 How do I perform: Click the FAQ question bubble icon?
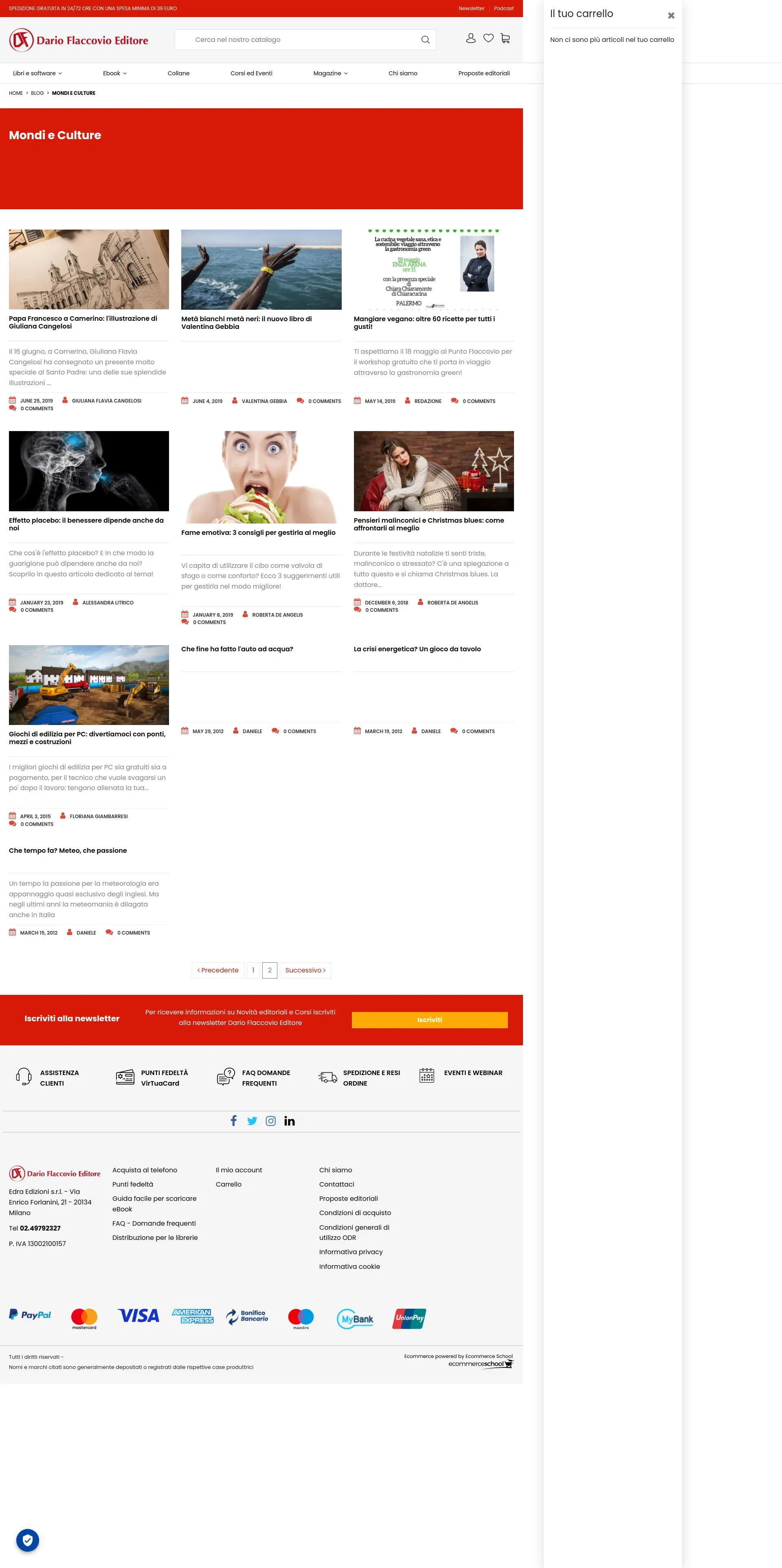(x=226, y=1077)
